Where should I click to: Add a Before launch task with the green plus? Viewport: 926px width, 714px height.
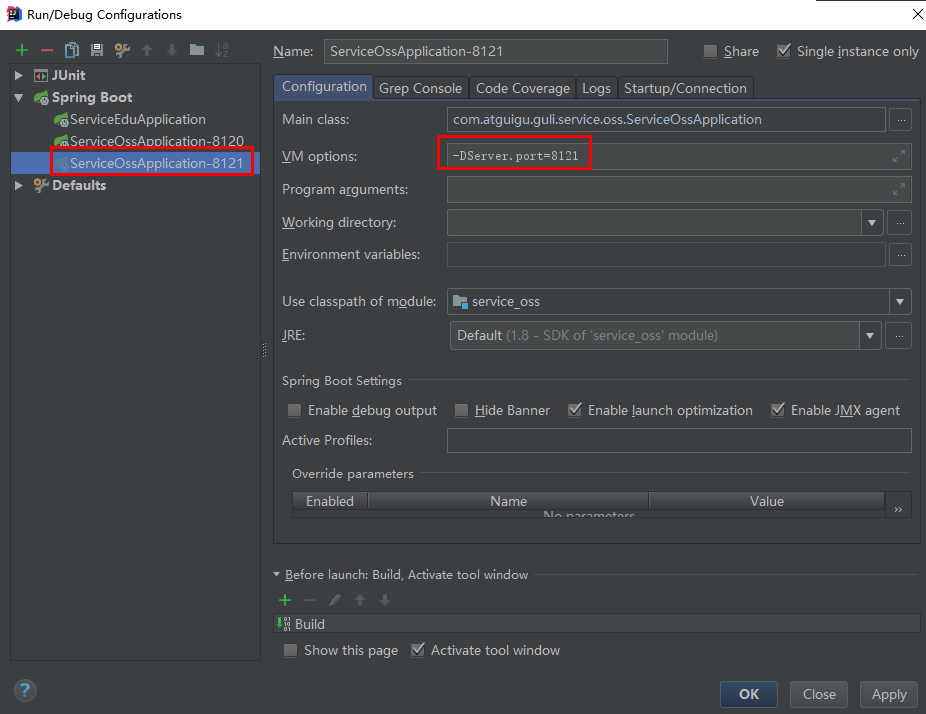(x=285, y=601)
